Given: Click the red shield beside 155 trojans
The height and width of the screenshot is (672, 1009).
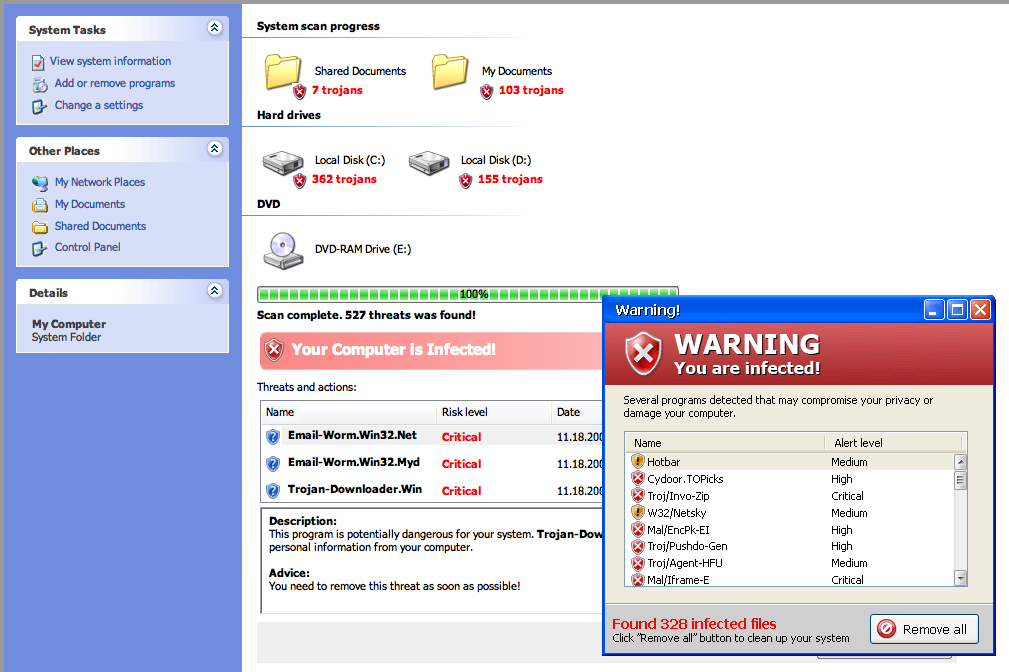Looking at the screenshot, I should [465, 181].
